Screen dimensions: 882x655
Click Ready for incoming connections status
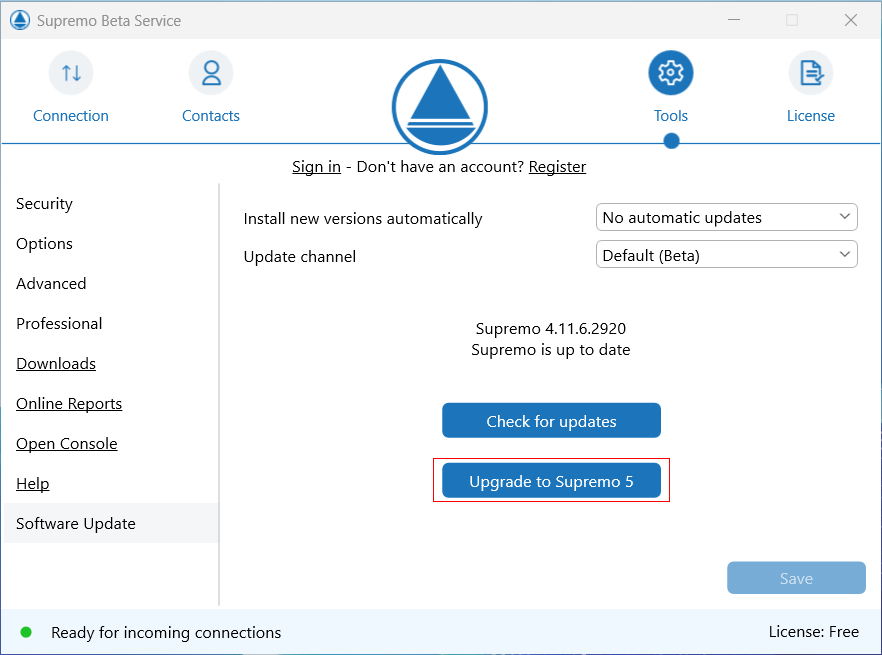coord(166,632)
